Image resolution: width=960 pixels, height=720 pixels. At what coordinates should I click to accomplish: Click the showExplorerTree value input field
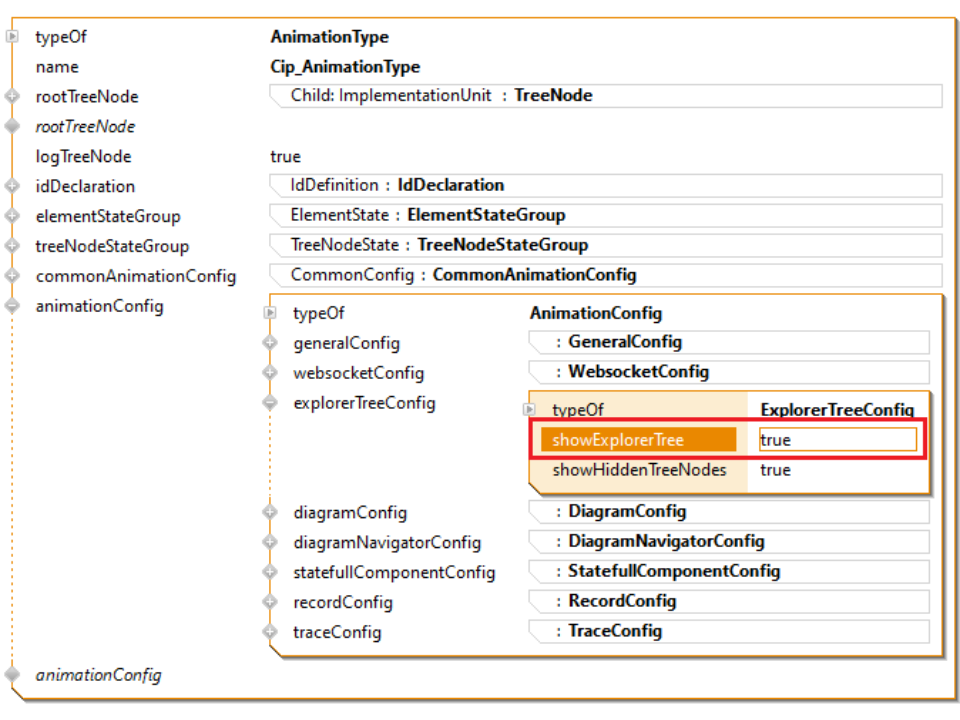(x=837, y=440)
